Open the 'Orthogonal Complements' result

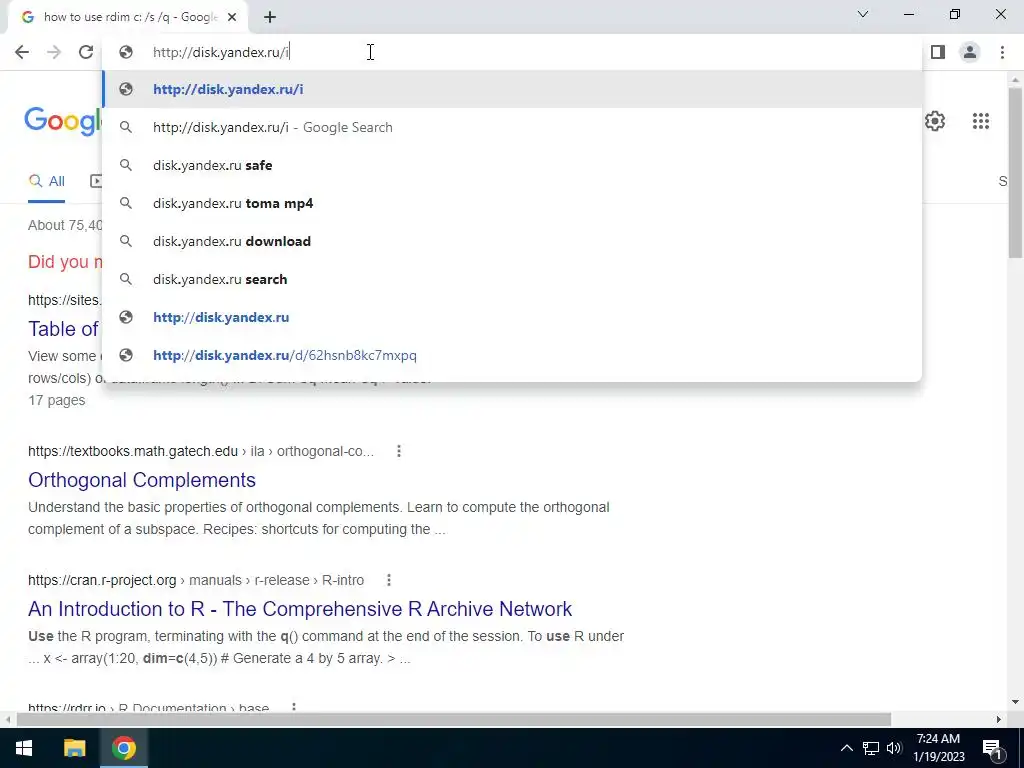142,480
